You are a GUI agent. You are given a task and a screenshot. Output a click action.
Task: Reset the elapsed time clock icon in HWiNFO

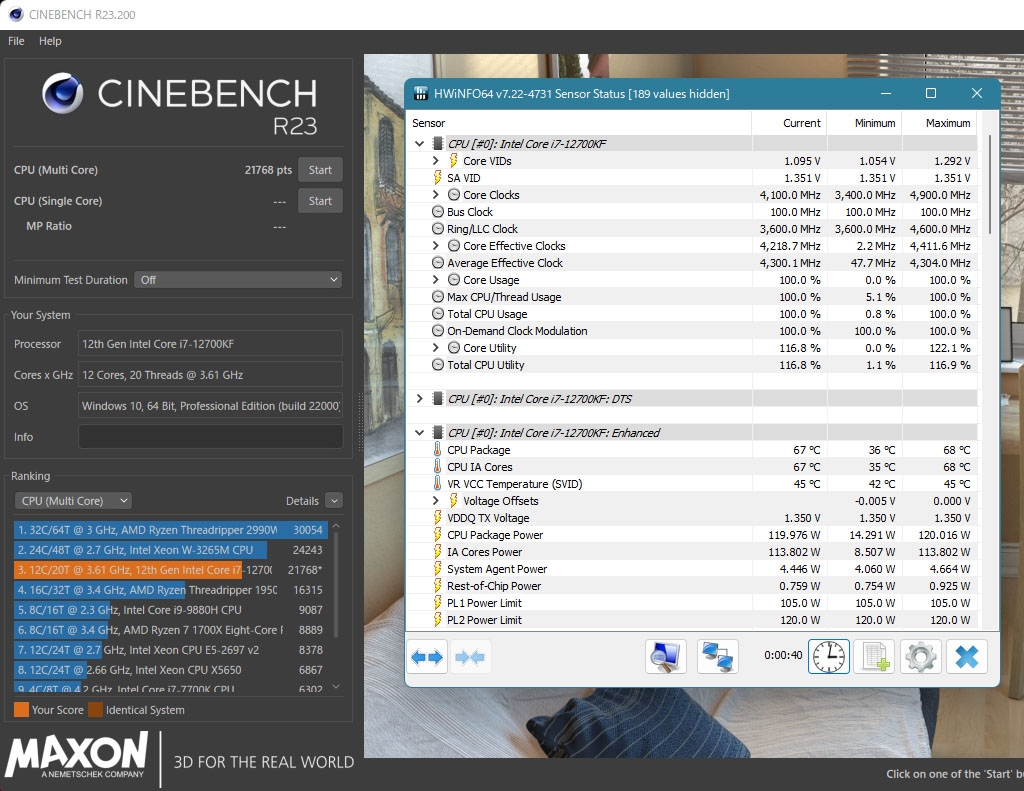pos(829,656)
